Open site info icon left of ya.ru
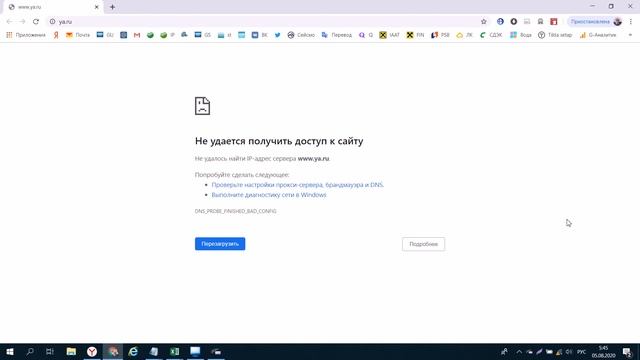This screenshot has width=640, height=360. (x=52, y=22)
